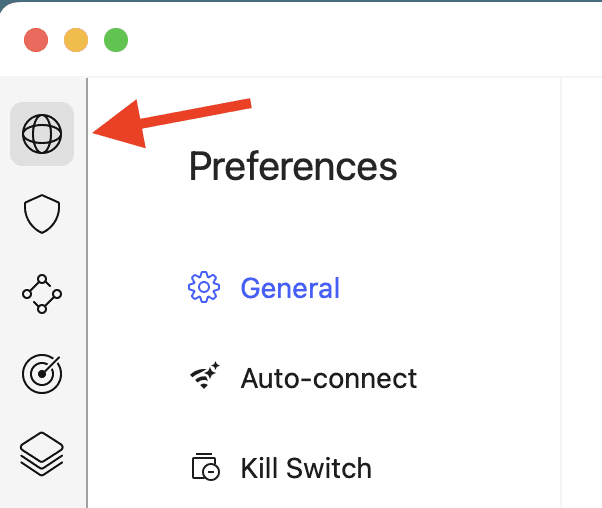Maximize the window with the green button
The image size is (602, 508).
tap(116, 40)
